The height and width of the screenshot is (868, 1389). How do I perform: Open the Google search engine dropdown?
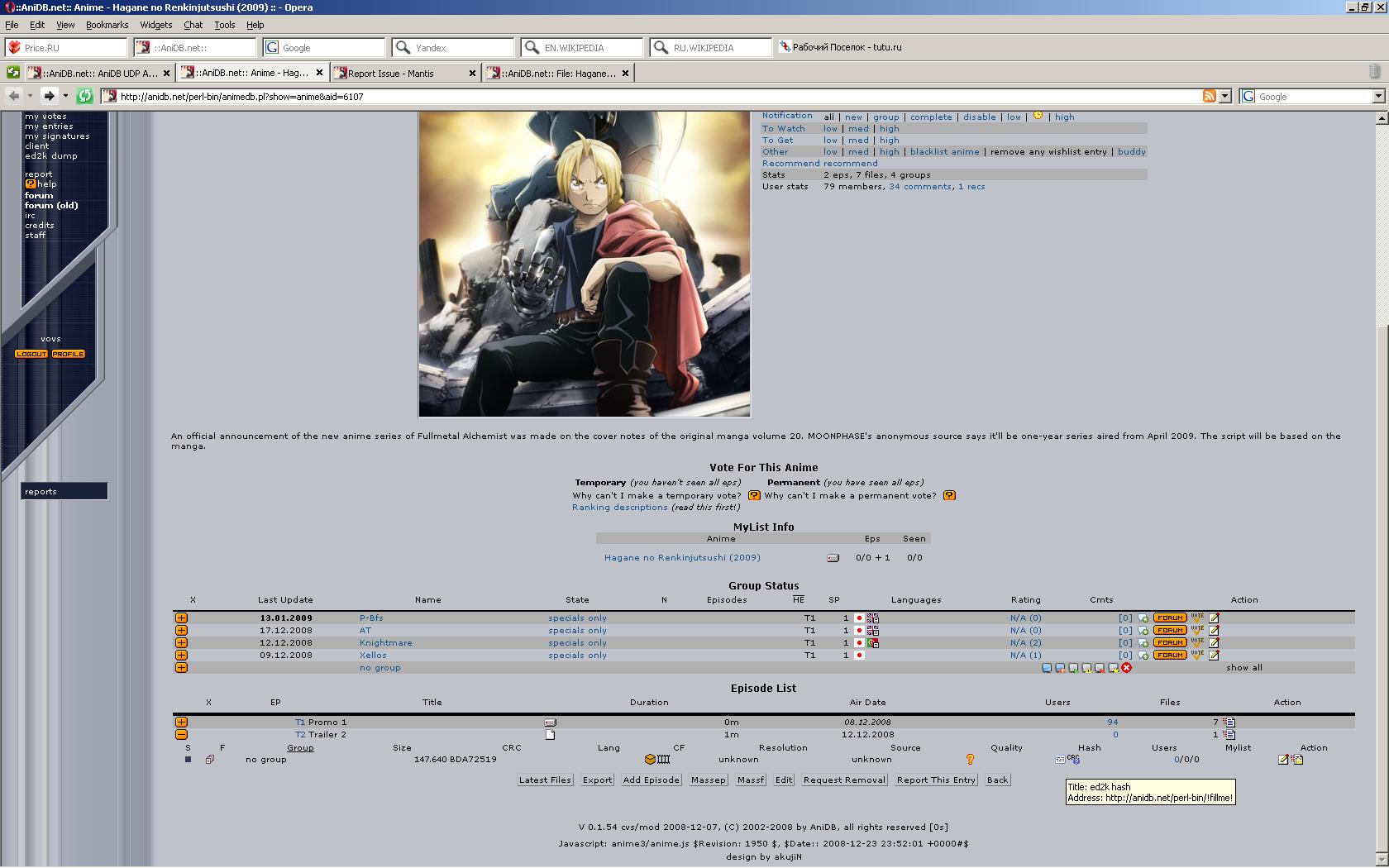pos(1378,97)
